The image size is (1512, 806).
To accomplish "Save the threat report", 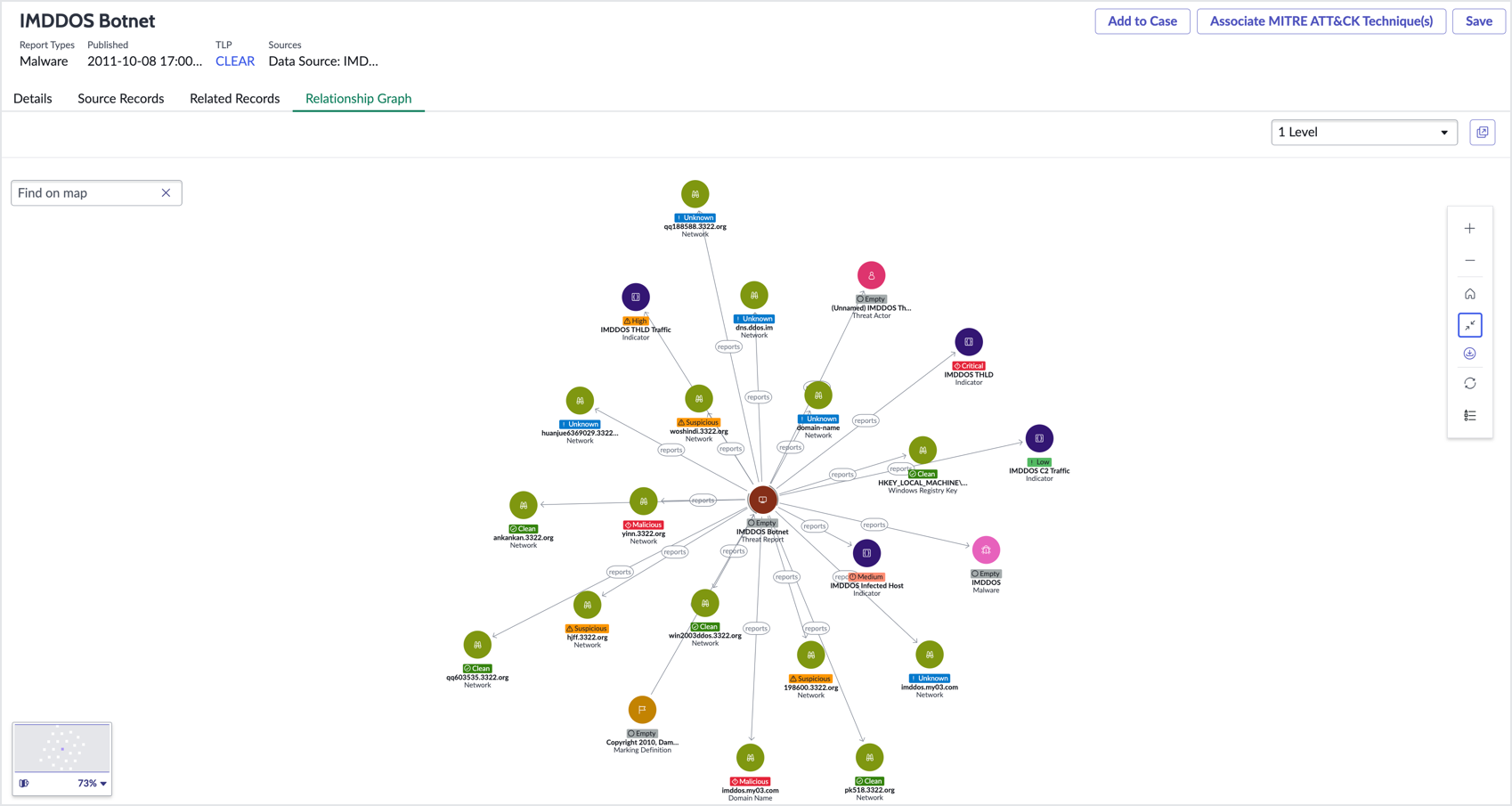I will tap(1479, 21).
